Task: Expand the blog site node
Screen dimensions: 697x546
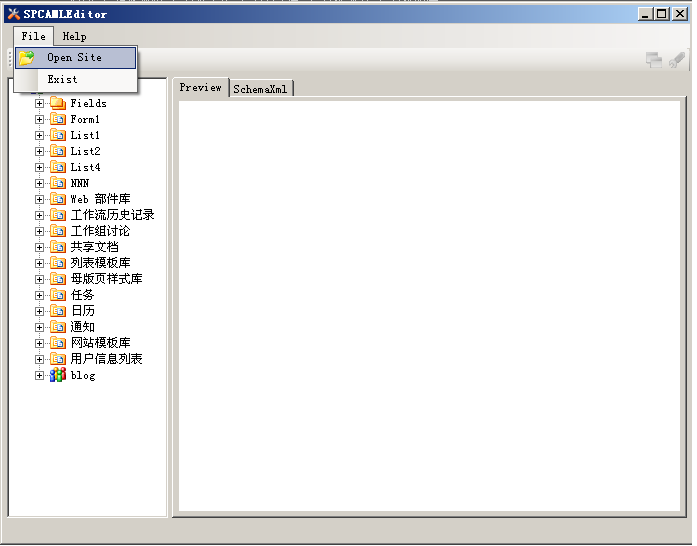Action: tap(39, 375)
